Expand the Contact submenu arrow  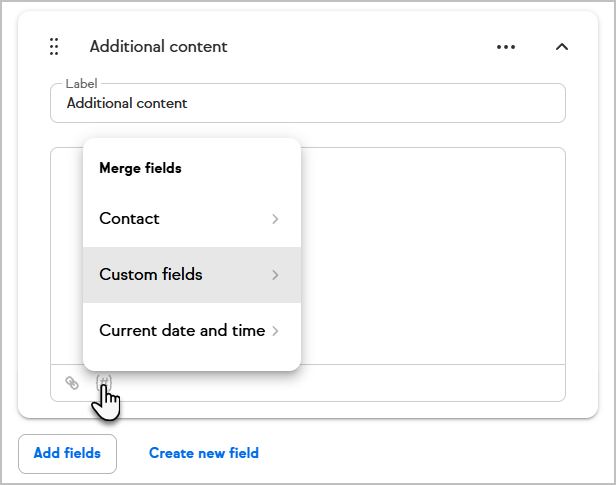click(x=275, y=219)
